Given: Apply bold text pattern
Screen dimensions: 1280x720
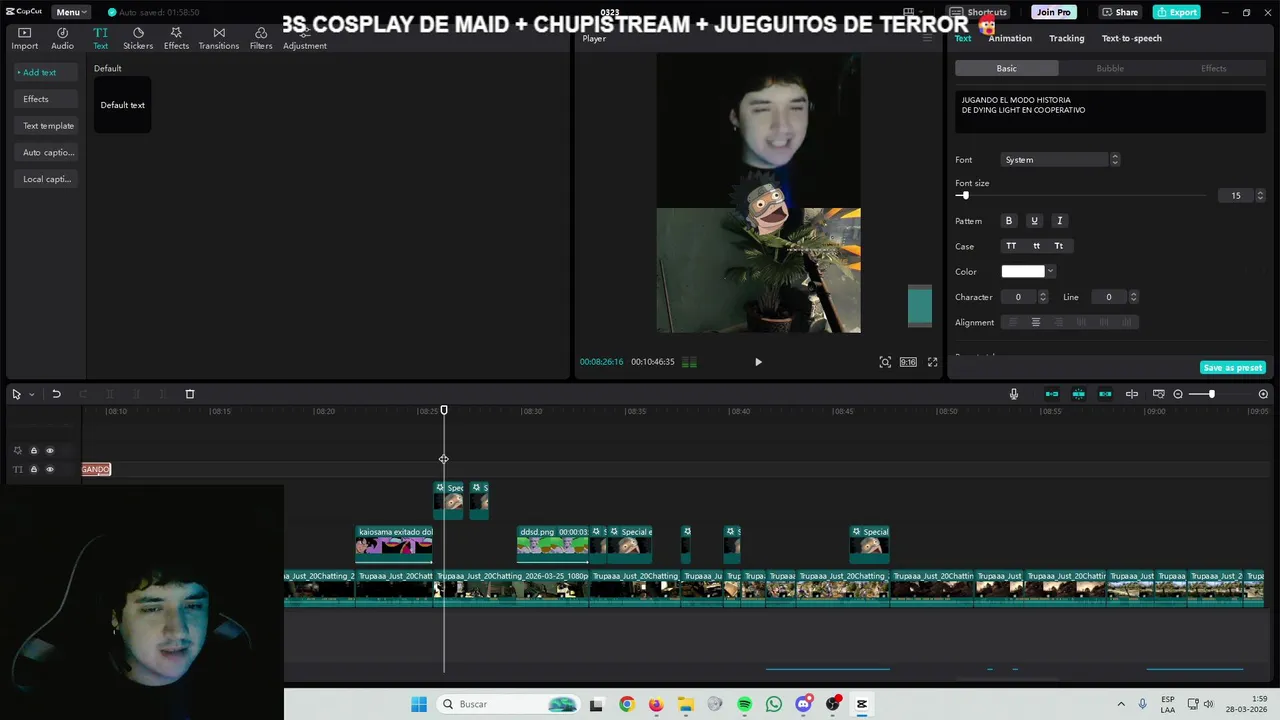Looking at the screenshot, I should (x=1008, y=221).
